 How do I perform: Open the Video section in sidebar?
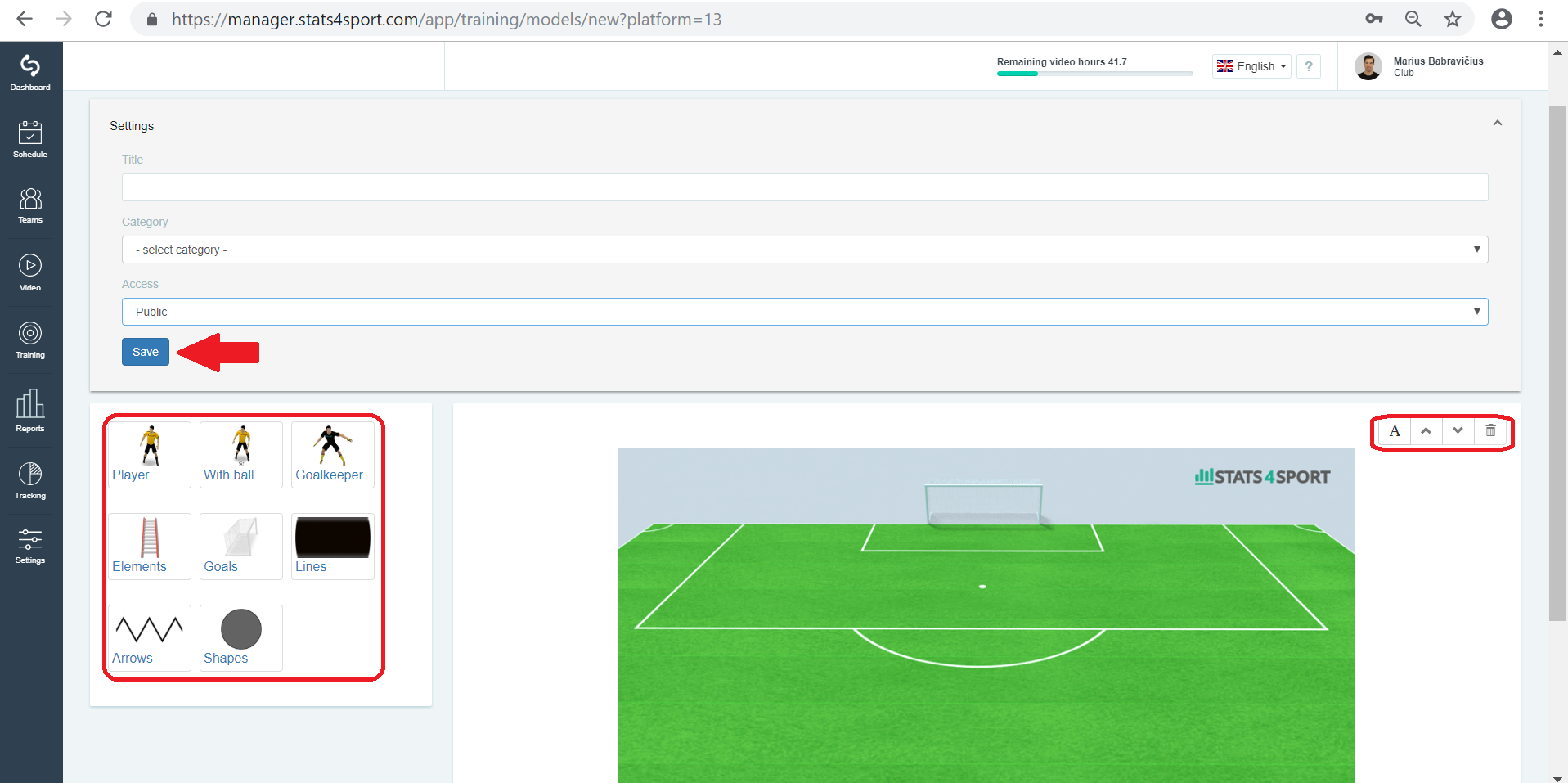pyautogui.click(x=30, y=272)
